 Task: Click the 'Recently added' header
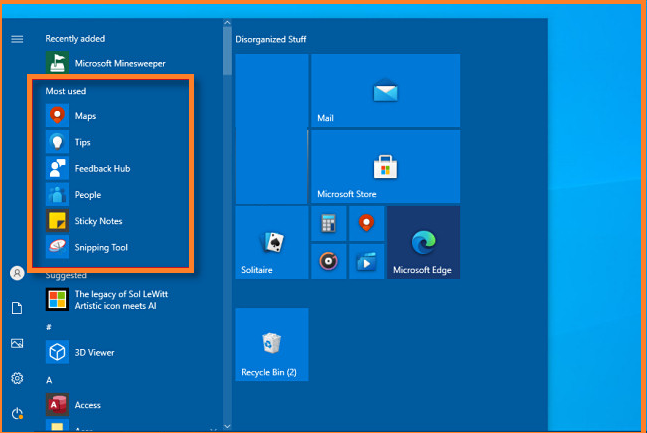pyautogui.click(x=75, y=39)
